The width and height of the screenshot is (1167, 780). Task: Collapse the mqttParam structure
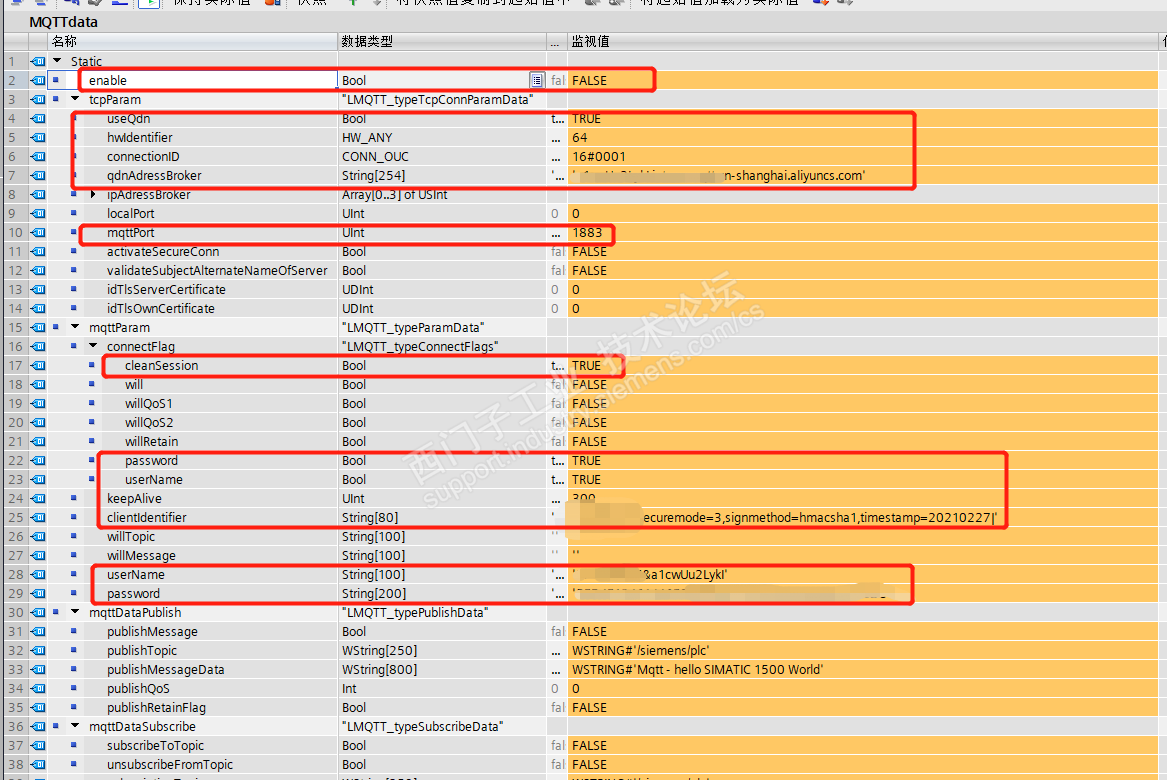[75, 327]
